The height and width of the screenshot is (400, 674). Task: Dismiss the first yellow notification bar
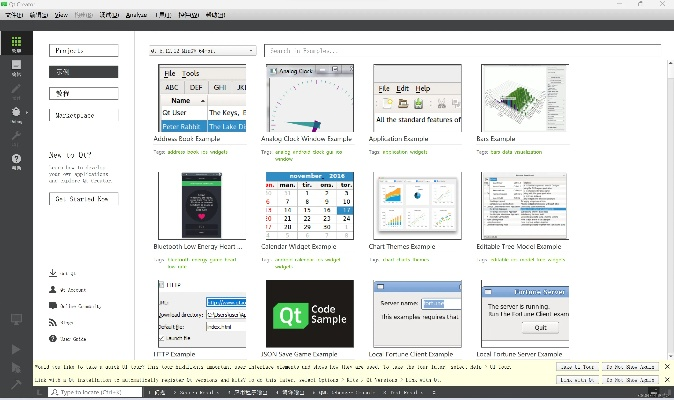pos(668,367)
